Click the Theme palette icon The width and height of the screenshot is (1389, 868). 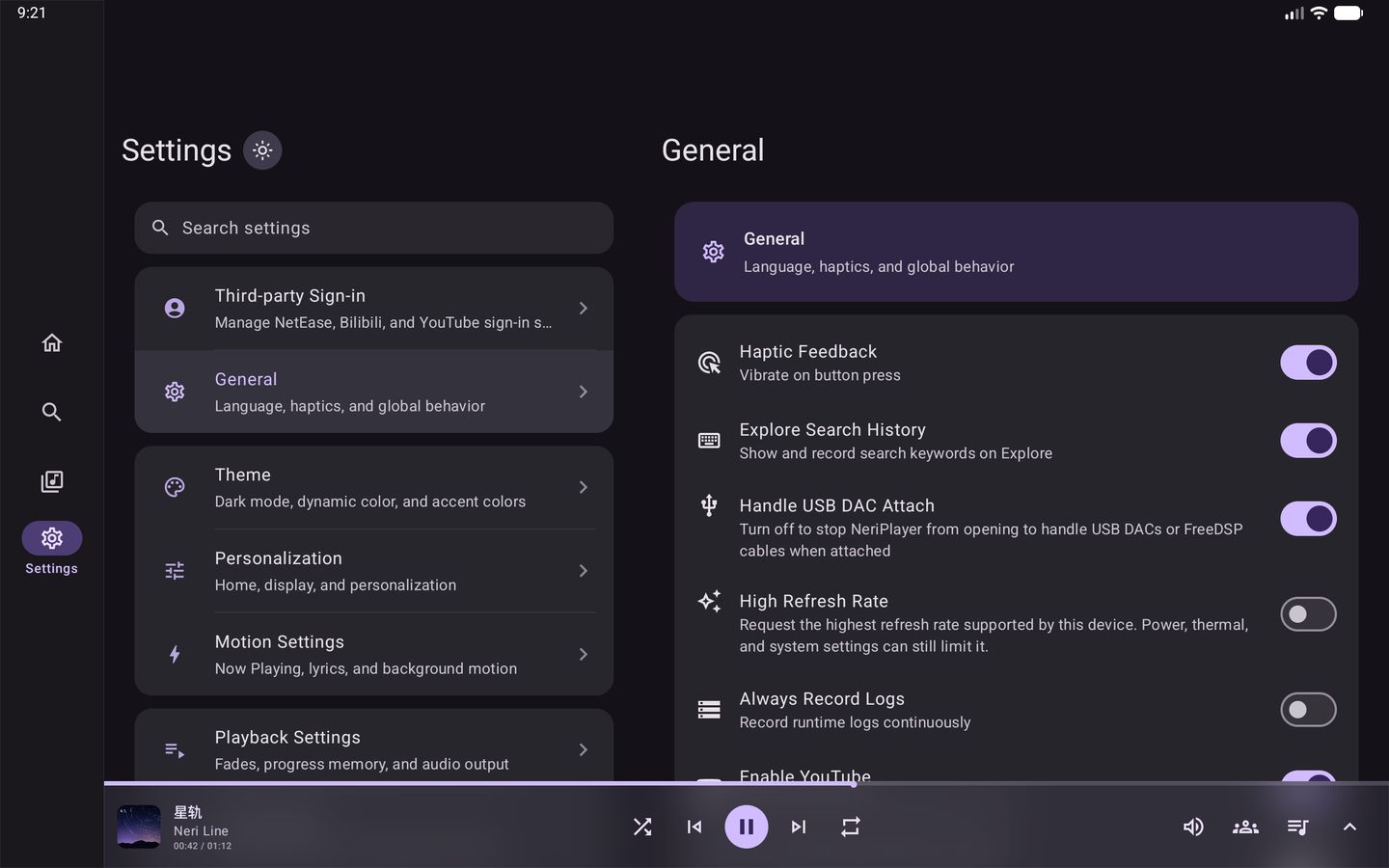tap(175, 487)
